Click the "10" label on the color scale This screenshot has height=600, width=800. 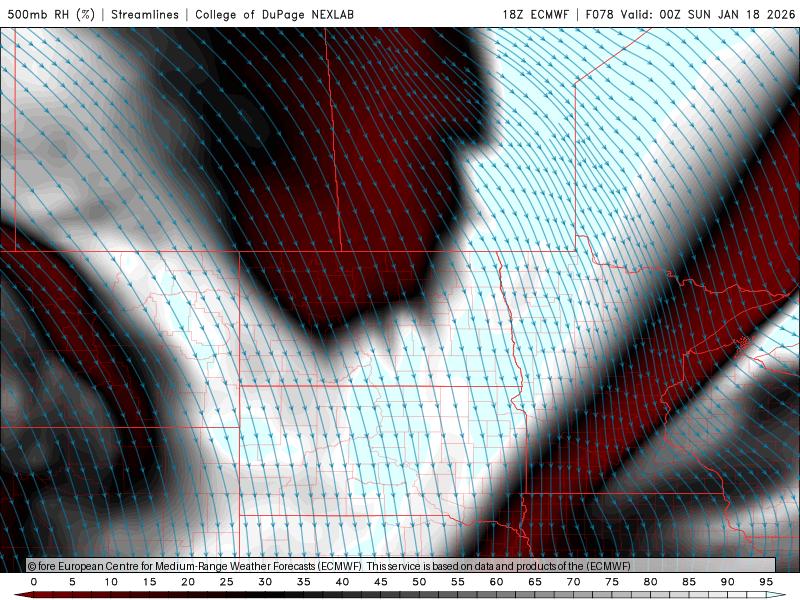111,582
